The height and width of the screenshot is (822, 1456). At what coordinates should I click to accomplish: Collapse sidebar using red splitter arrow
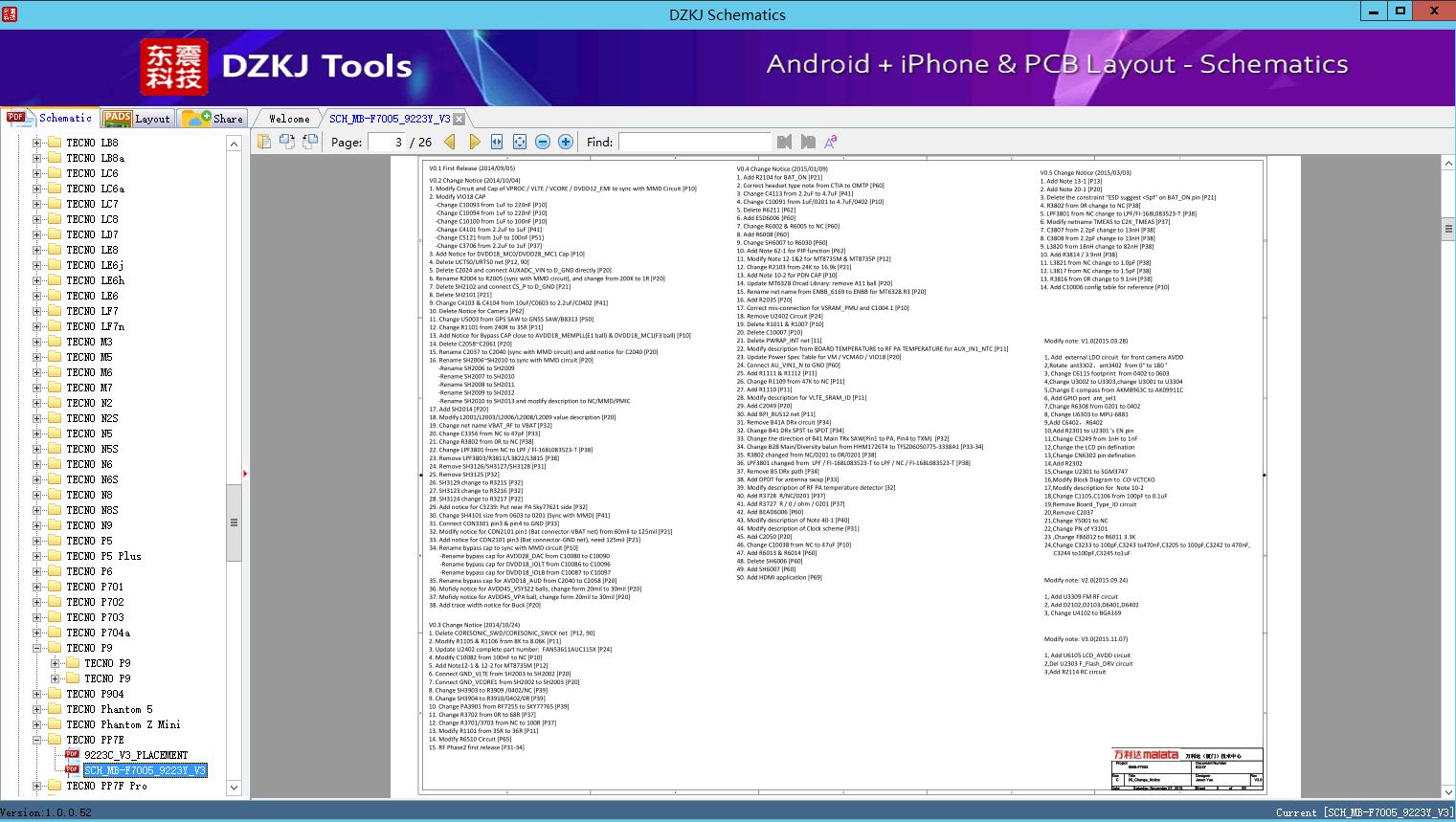[x=246, y=473]
